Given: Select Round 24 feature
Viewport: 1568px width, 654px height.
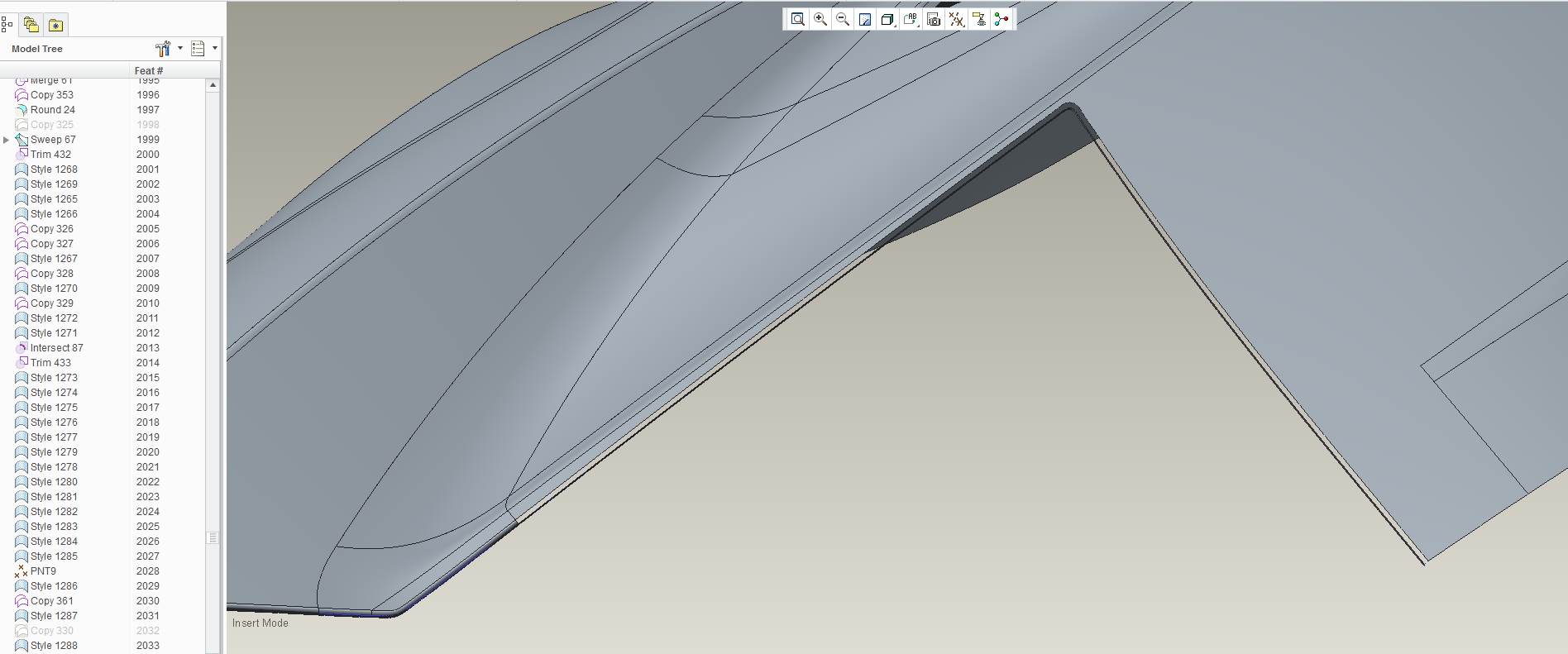Looking at the screenshot, I should [53, 110].
